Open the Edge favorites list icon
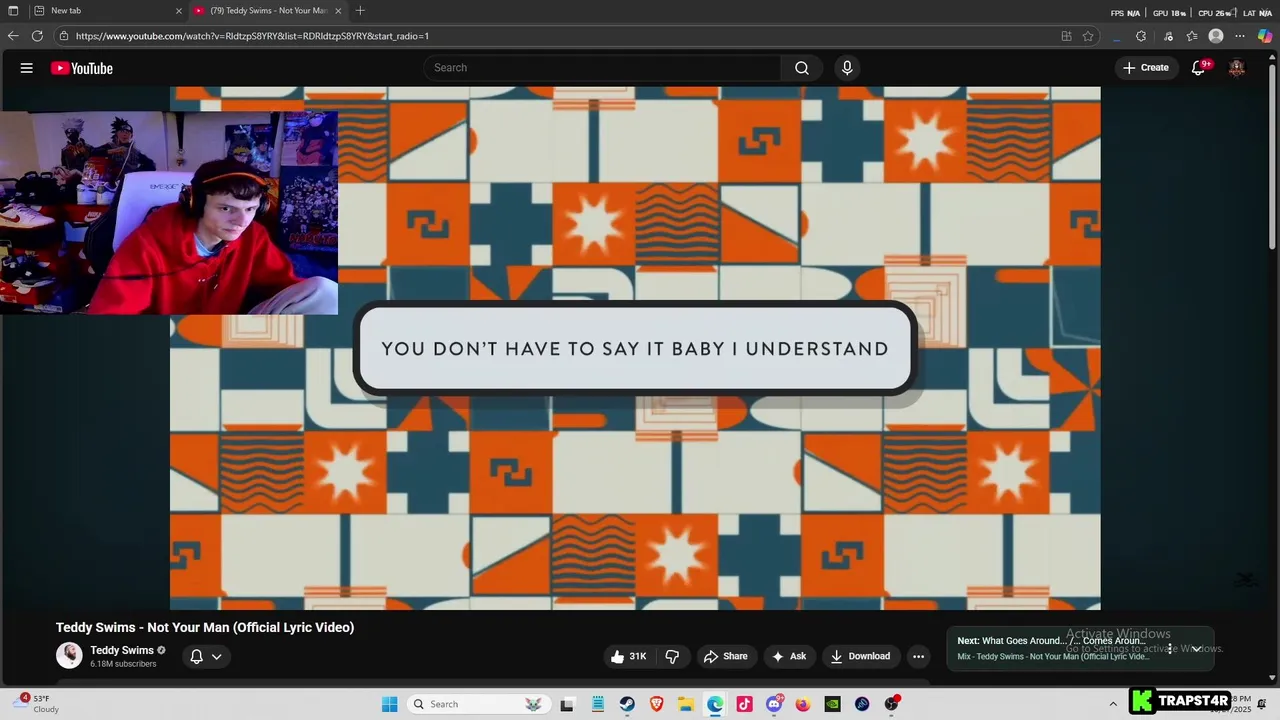 coord(1192,36)
